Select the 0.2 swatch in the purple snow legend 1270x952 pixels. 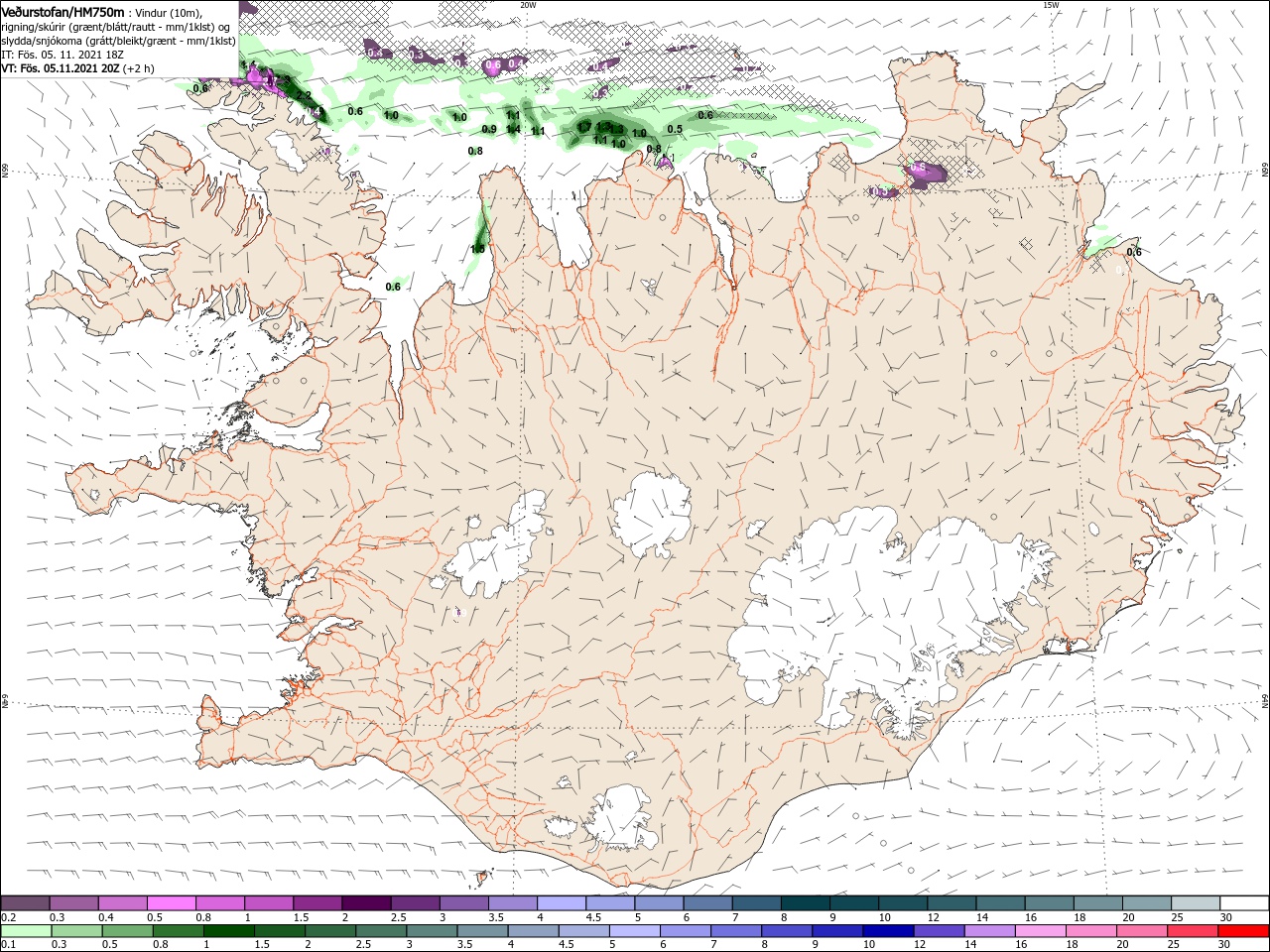(25, 903)
